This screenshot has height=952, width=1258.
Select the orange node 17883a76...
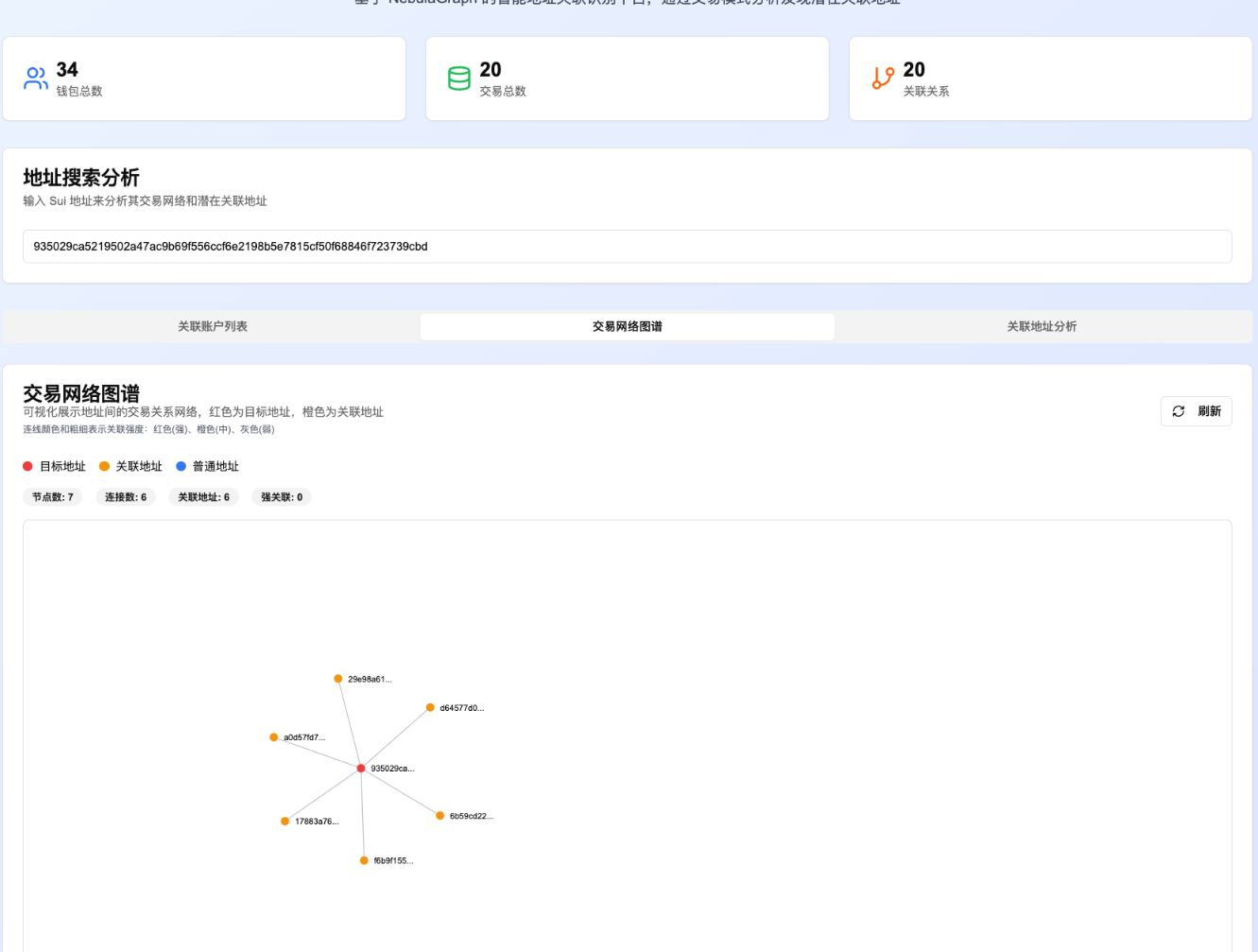[x=284, y=821]
